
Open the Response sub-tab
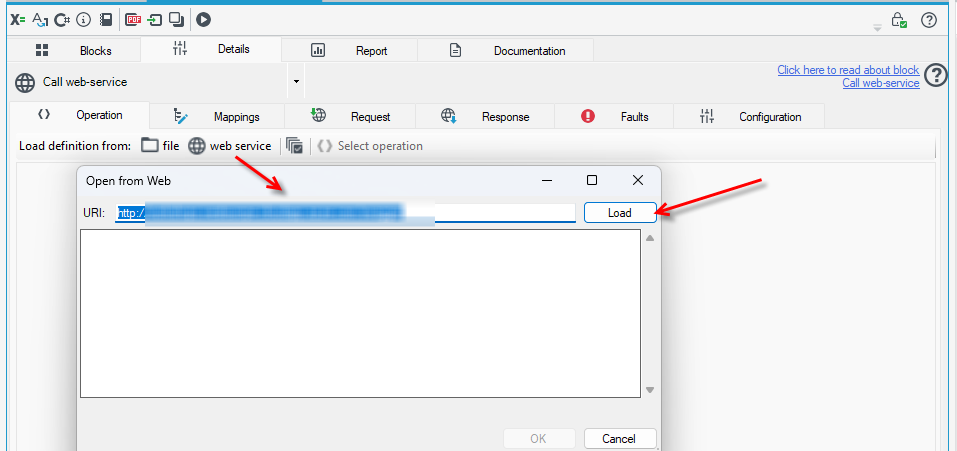[x=485, y=117]
